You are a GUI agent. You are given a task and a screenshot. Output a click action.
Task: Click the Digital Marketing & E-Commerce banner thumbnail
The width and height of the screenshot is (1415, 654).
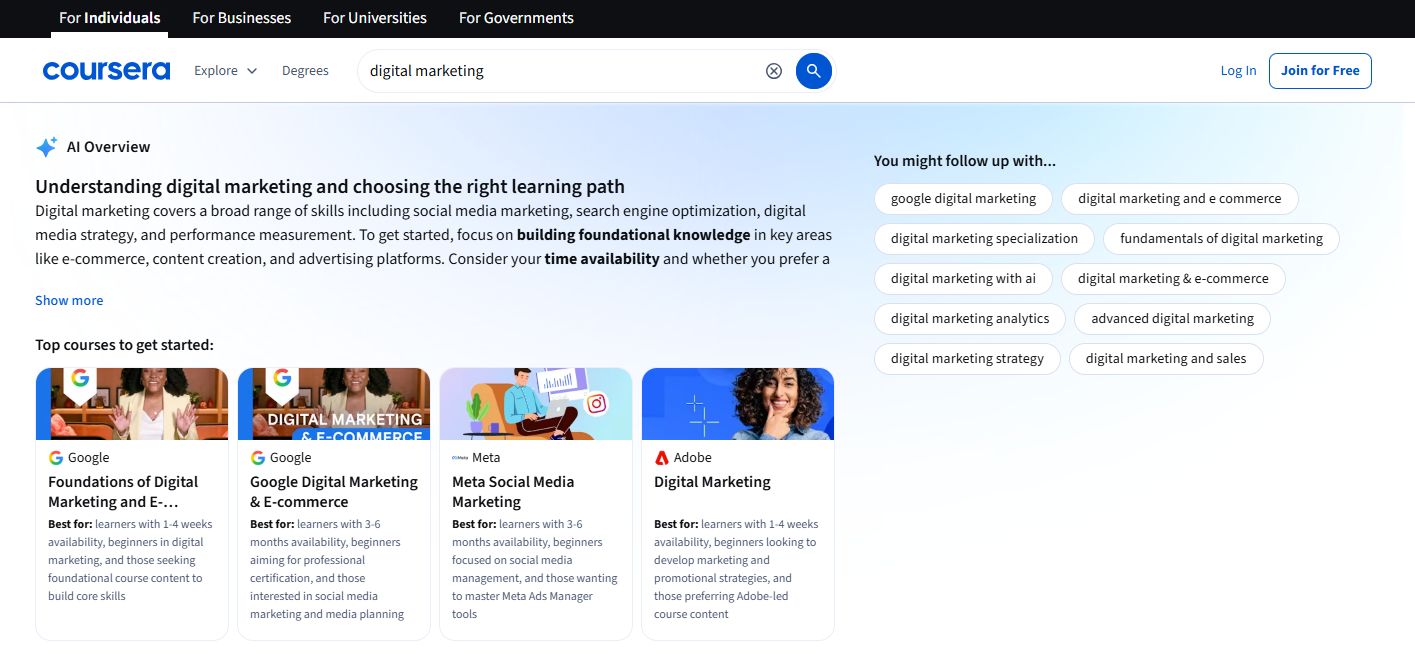(334, 404)
